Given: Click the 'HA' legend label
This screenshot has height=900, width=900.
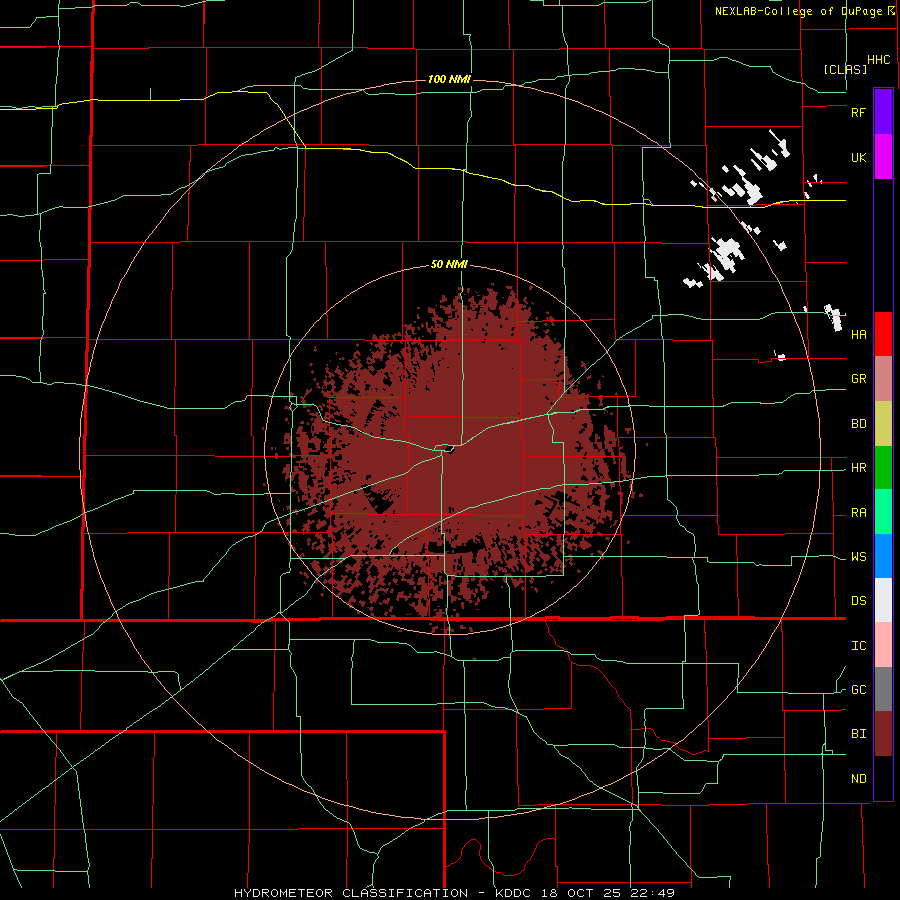Looking at the screenshot, I should click(x=858, y=335).
